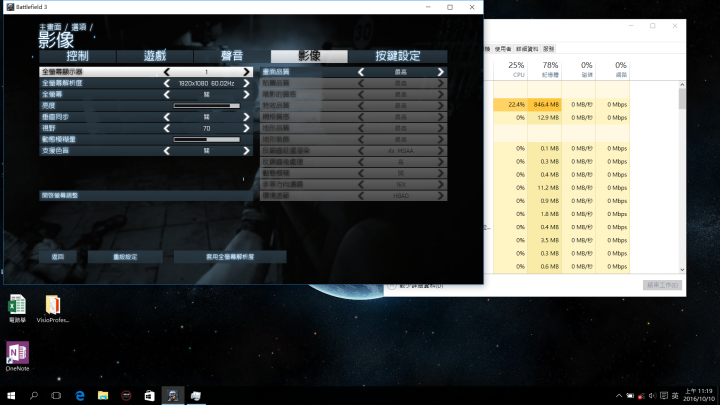Click 開啟螢幕調整 screen adjustment row

point(146,196)
